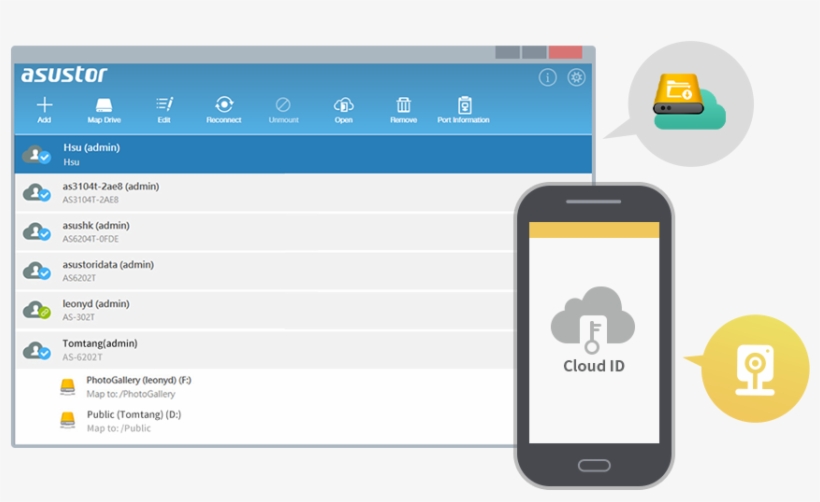Close the window with the red button
Image resolution: width=820 pixels, height=502 pixels.
(x=565, y=52)
